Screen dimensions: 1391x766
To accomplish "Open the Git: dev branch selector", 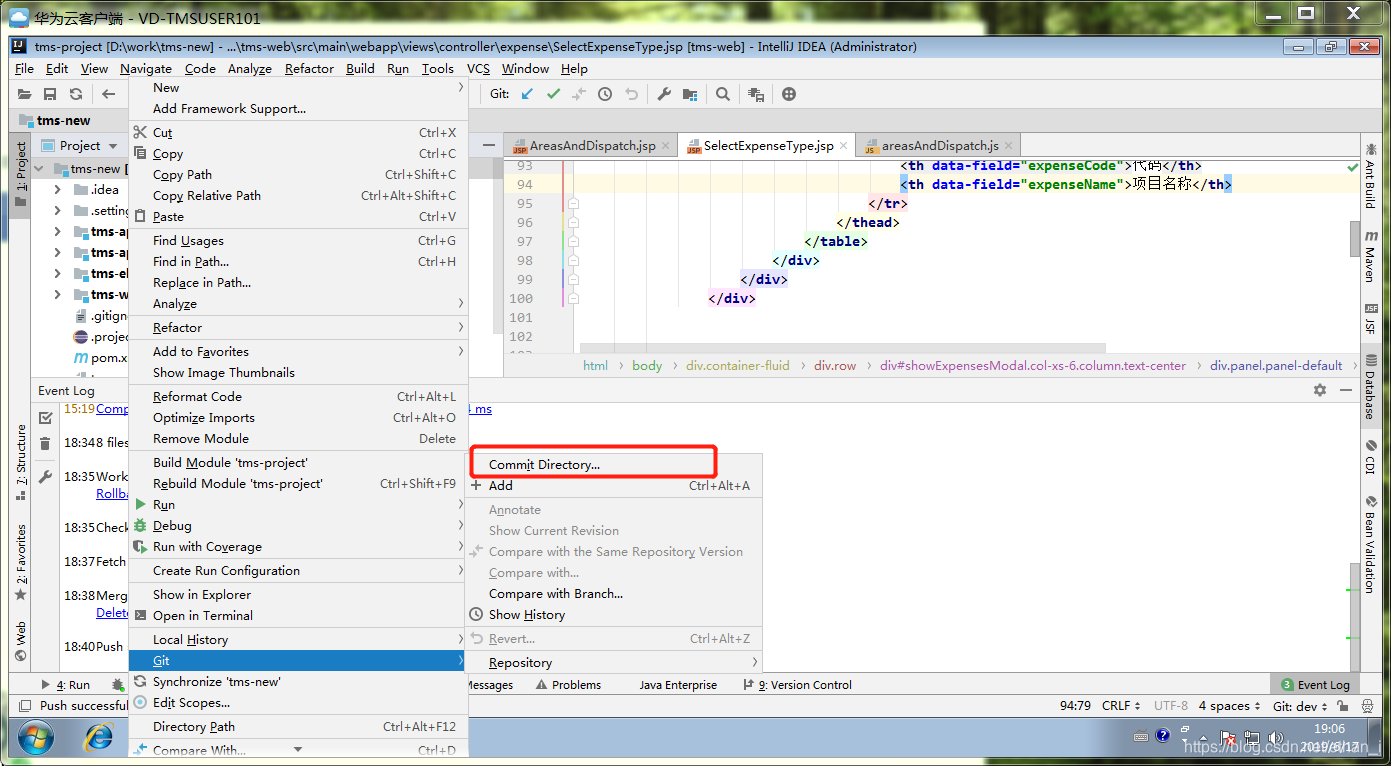I will pyautogui.click(x=1301, y=706).
